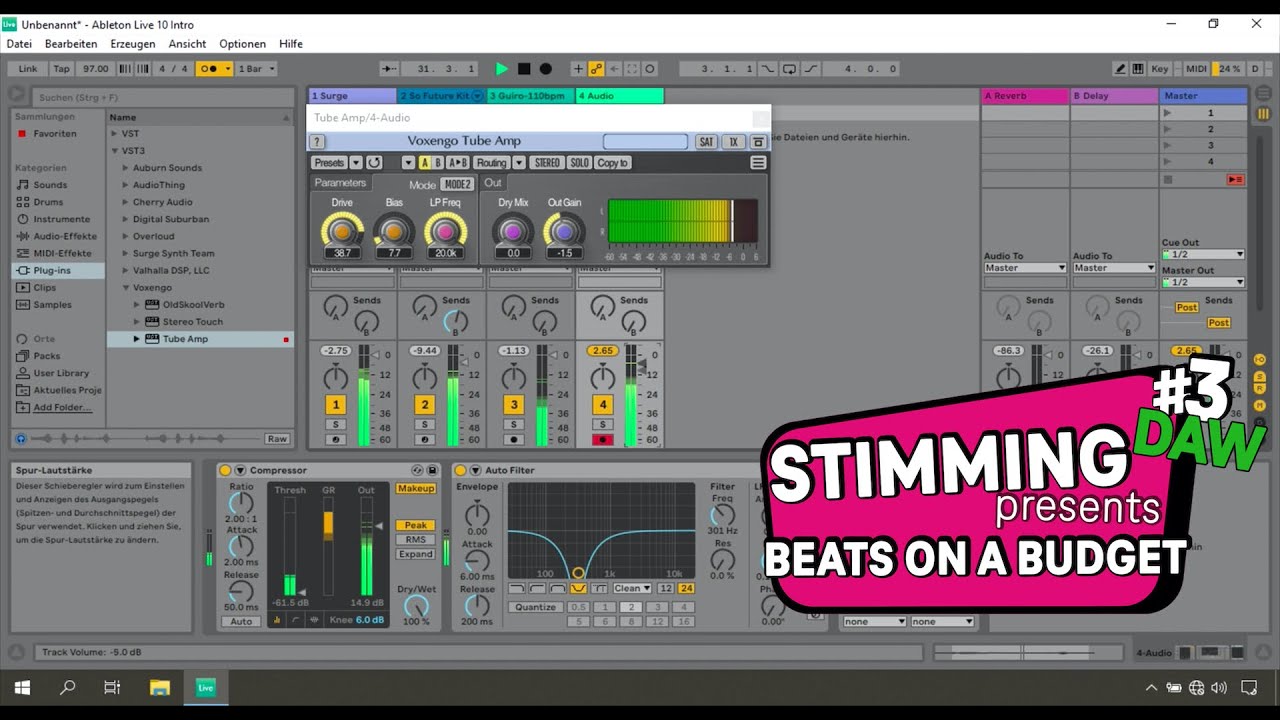
Task: Click the Tube Amp window size icon
Action: 758,142
